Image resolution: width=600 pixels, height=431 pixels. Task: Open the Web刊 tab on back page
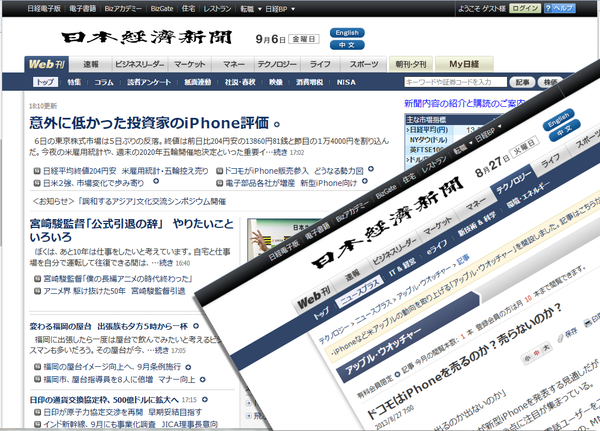click(47, 64)
